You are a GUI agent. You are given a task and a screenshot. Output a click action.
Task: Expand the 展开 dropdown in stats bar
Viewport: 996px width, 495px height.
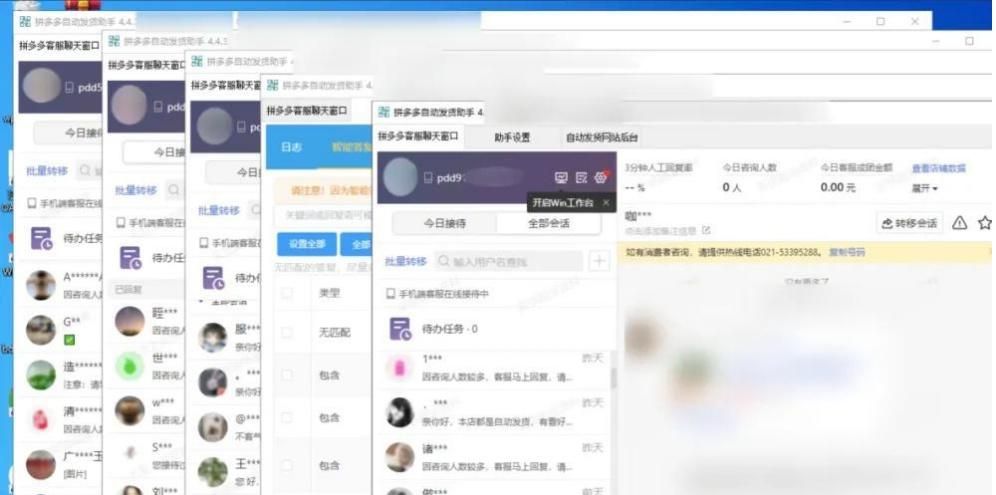925,188
